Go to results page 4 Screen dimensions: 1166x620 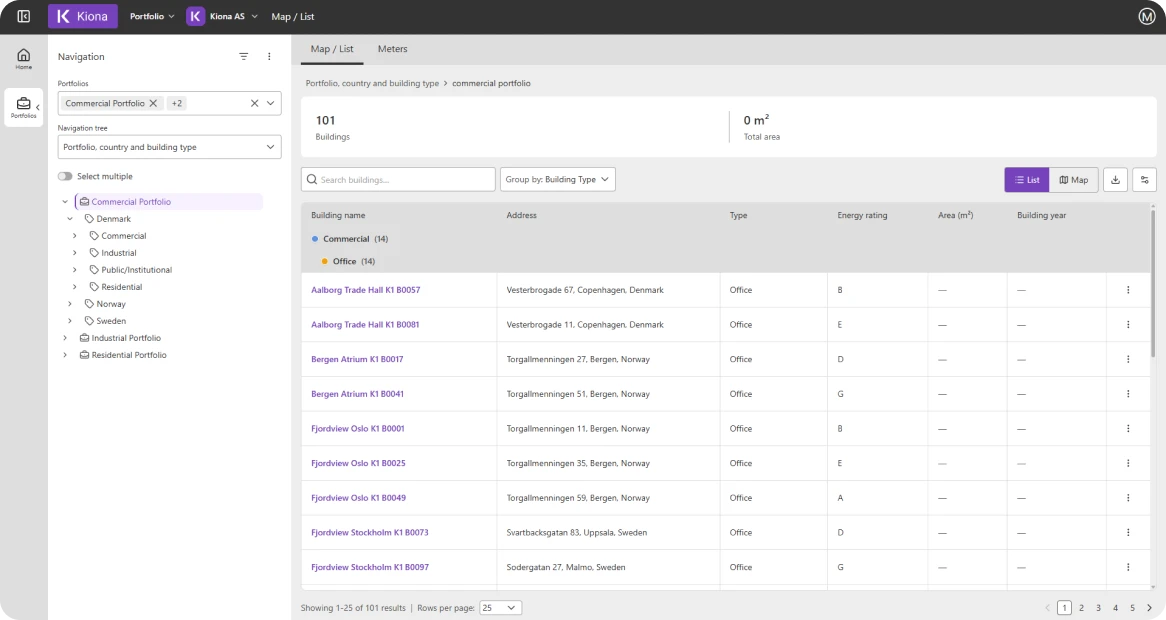pos(1115,608)
